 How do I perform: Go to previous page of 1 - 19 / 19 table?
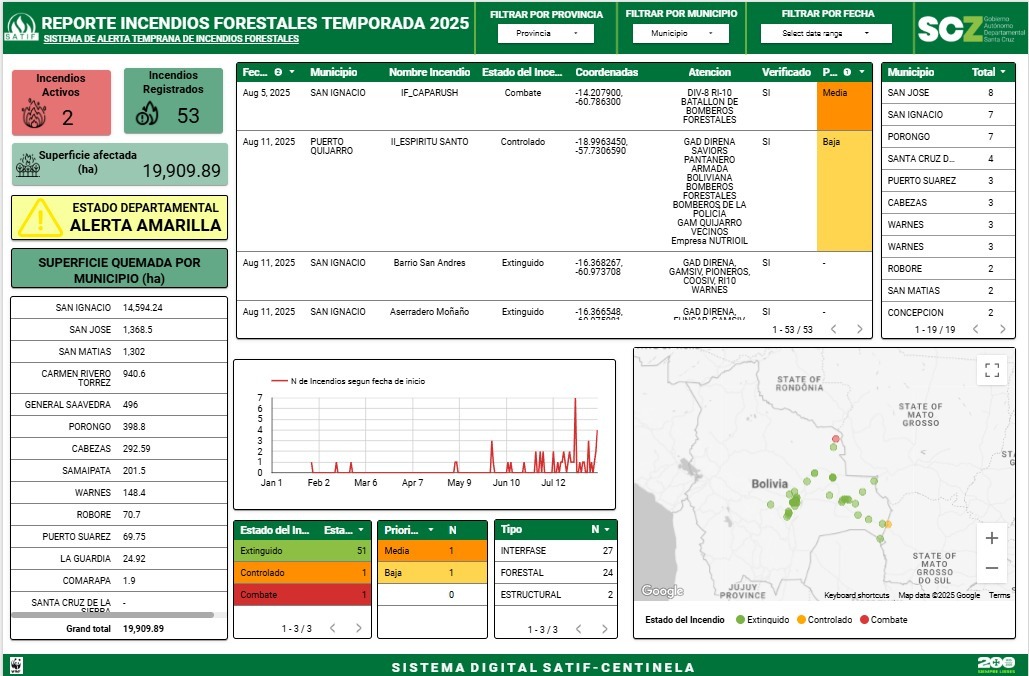pos(976,329)
